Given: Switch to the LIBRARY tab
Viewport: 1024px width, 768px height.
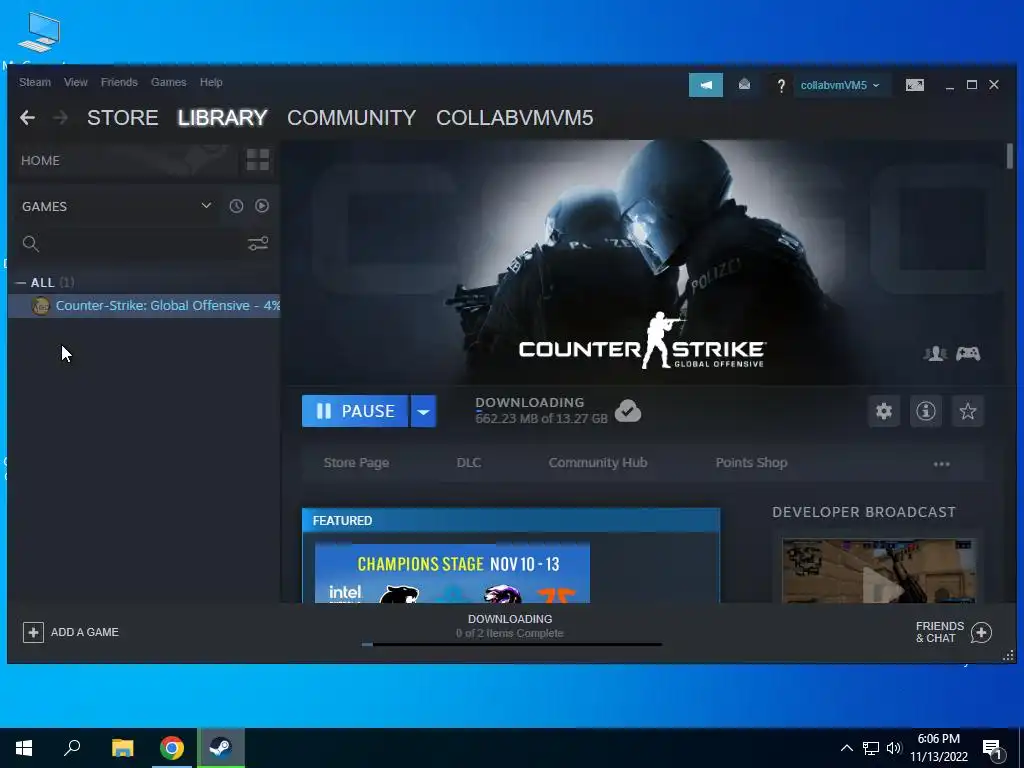Looking at the screenshot, I should 223,118.
